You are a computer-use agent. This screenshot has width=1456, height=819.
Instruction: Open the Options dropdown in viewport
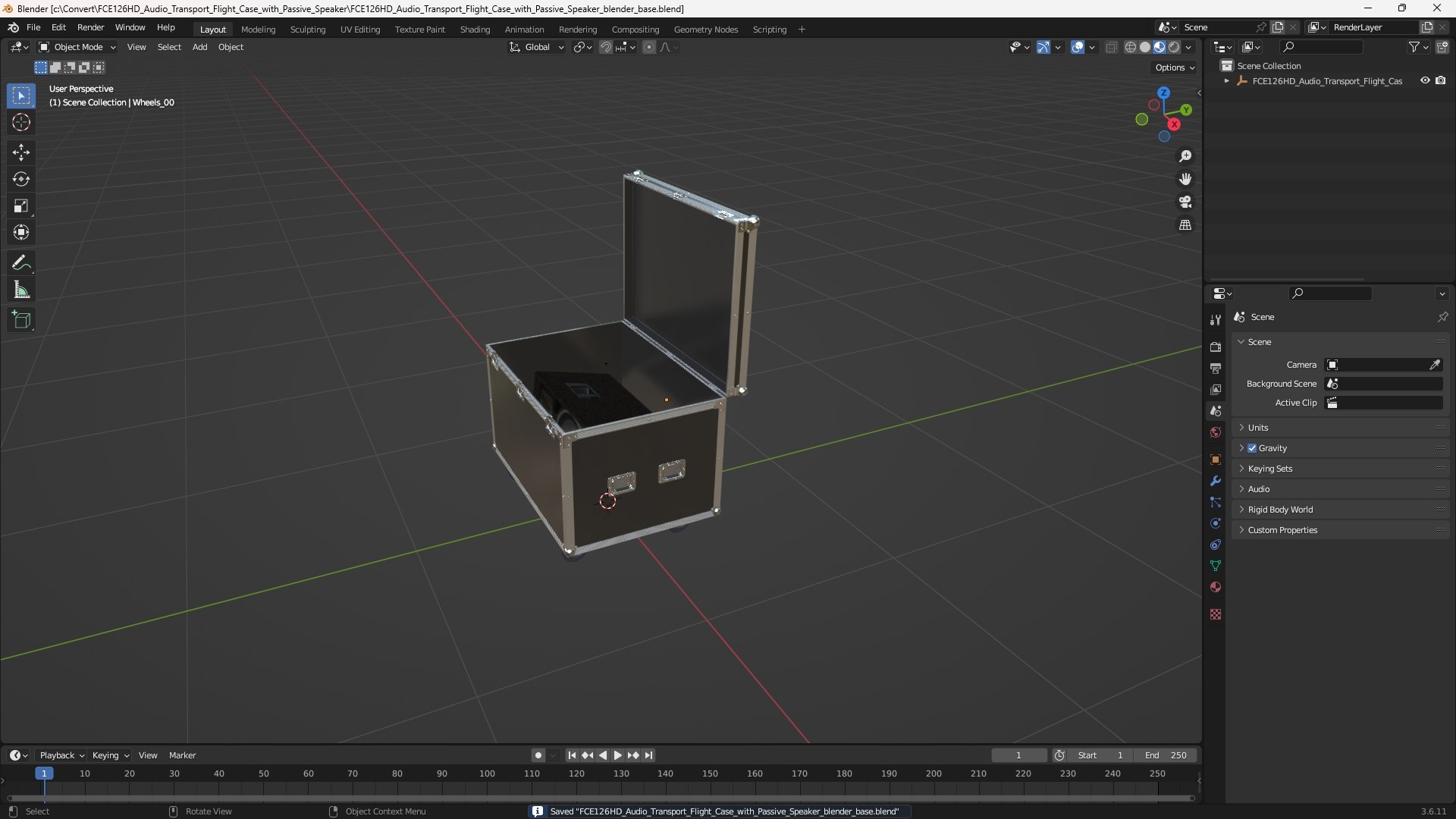pyautogui.click(x=1175, y=67)
